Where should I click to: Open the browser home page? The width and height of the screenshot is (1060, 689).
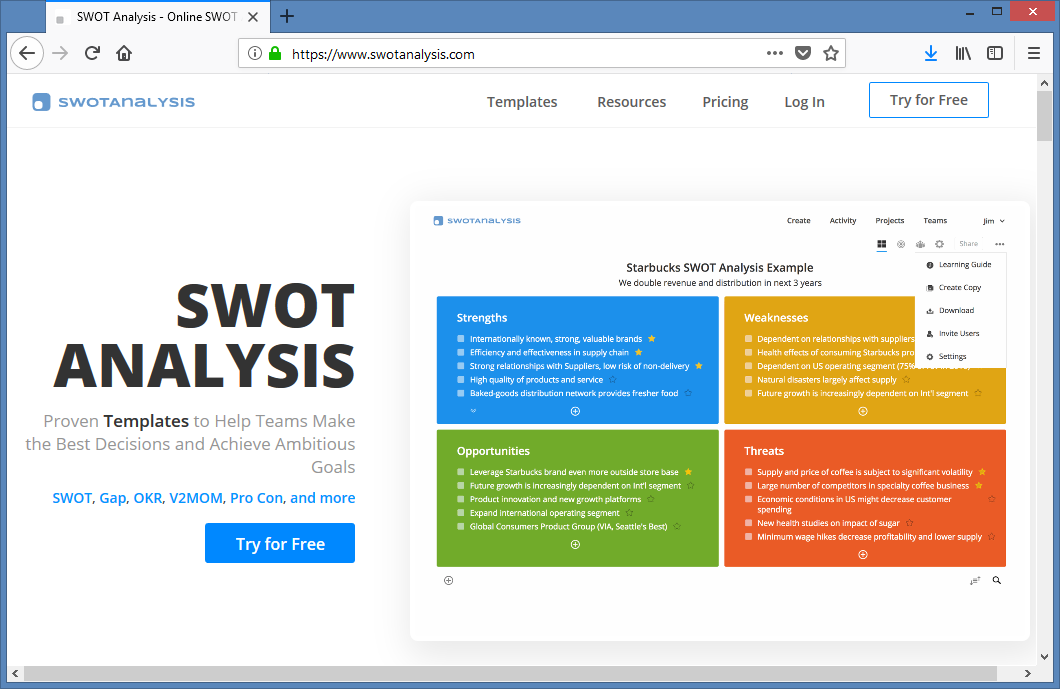[124, 53]
